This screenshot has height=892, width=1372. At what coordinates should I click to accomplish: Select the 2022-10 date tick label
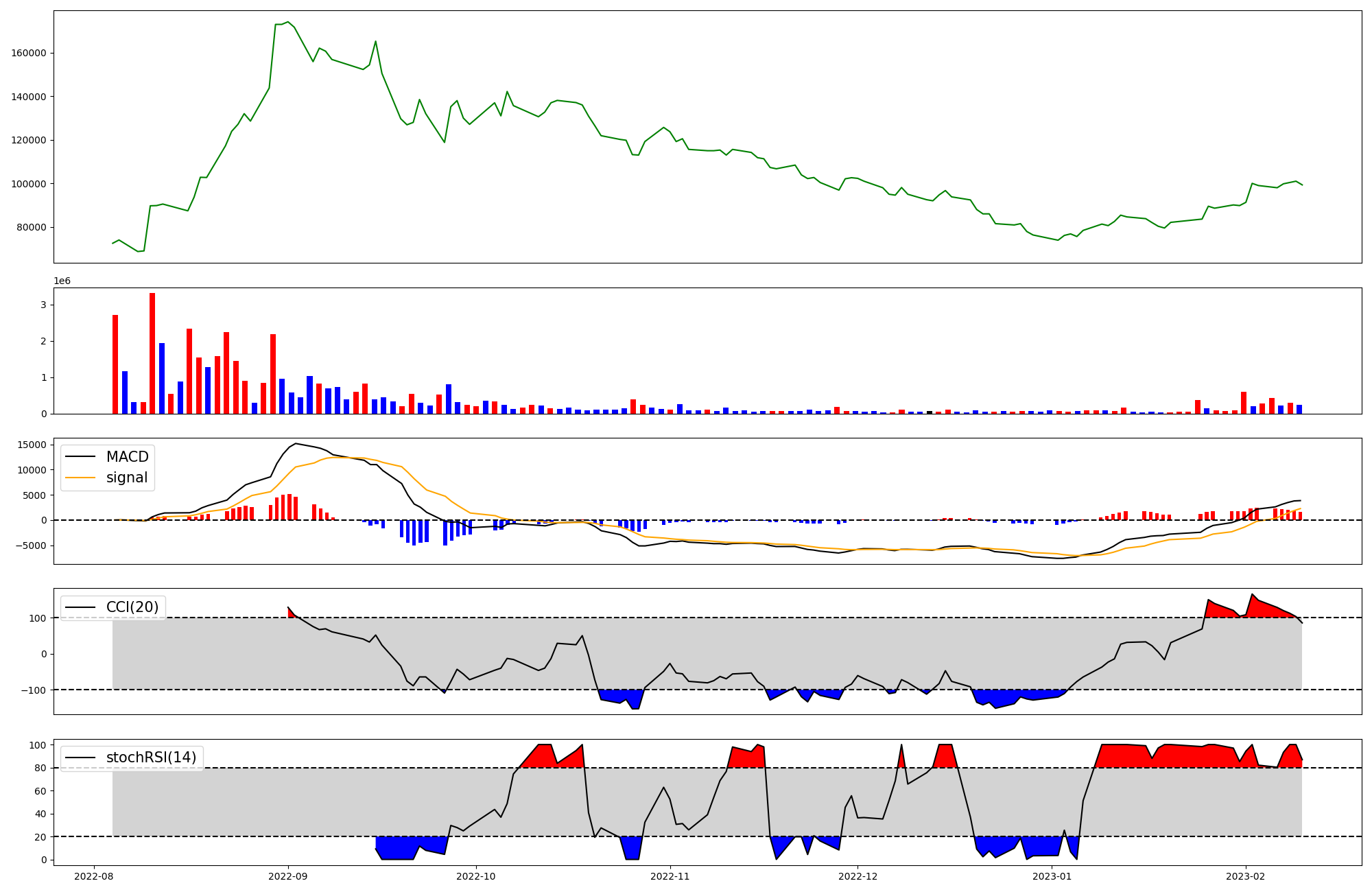(x=475, y=876)
